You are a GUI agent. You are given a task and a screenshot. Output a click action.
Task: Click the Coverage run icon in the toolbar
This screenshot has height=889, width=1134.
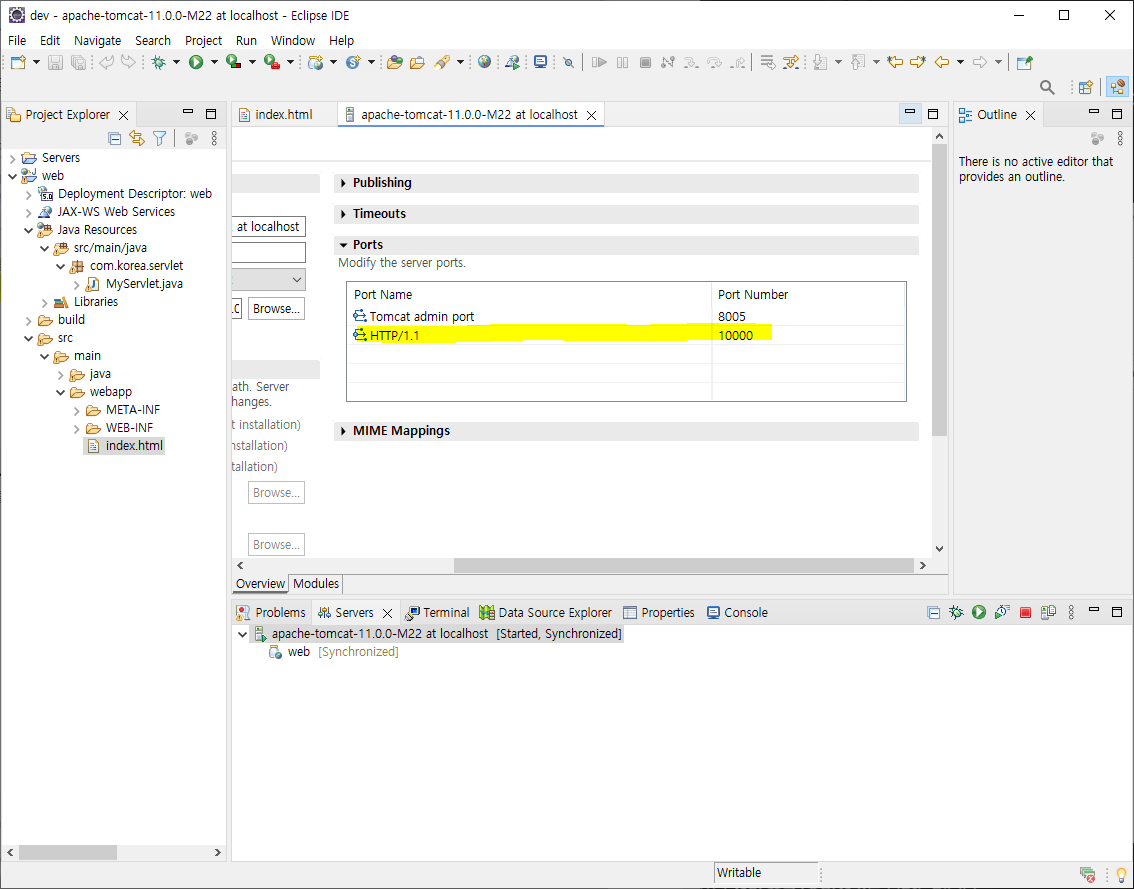(234, 62)
